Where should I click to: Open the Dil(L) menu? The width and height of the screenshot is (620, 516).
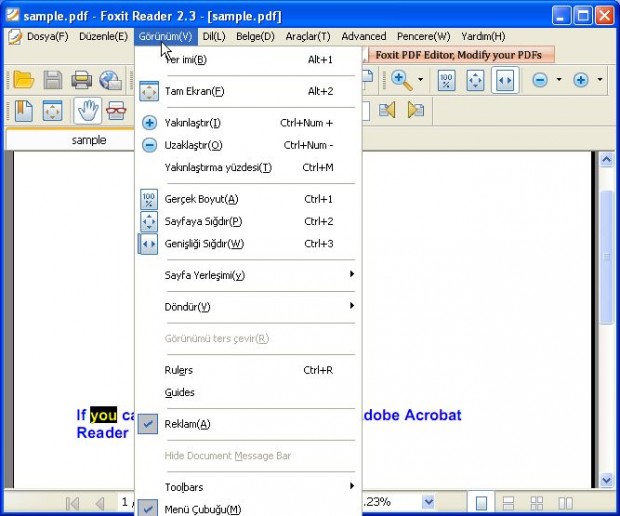(x=214, y=36)
